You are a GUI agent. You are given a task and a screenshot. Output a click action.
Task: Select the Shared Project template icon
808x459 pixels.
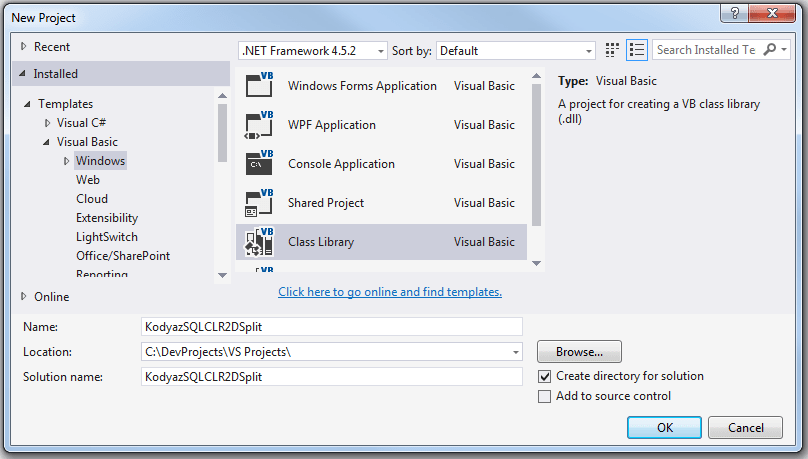[x=259, y=202]
